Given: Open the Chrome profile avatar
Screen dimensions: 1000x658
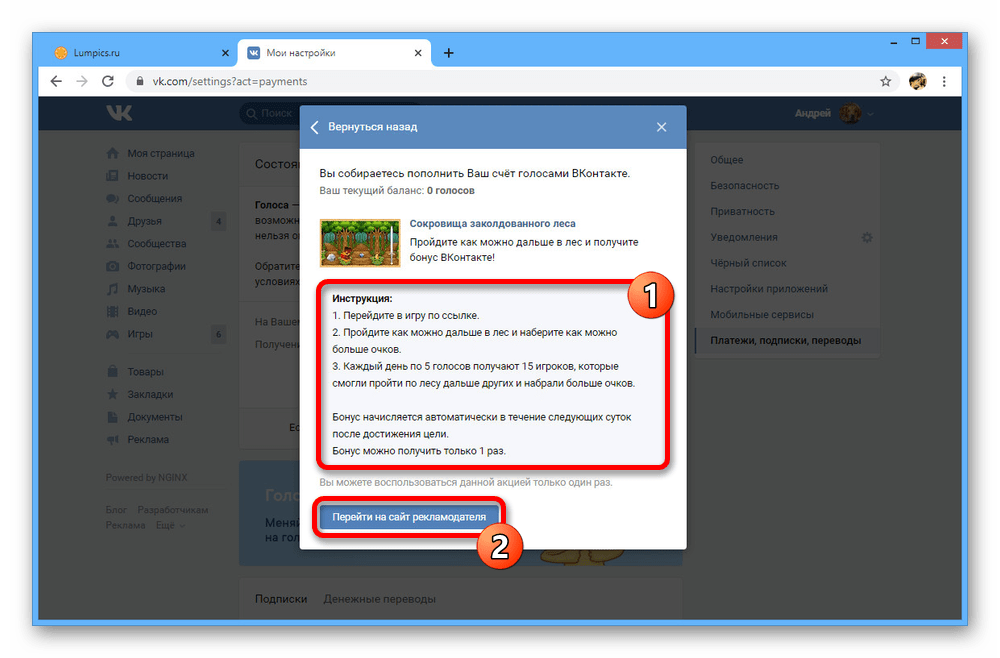Looking at the screenshot, I should point(917,81).
